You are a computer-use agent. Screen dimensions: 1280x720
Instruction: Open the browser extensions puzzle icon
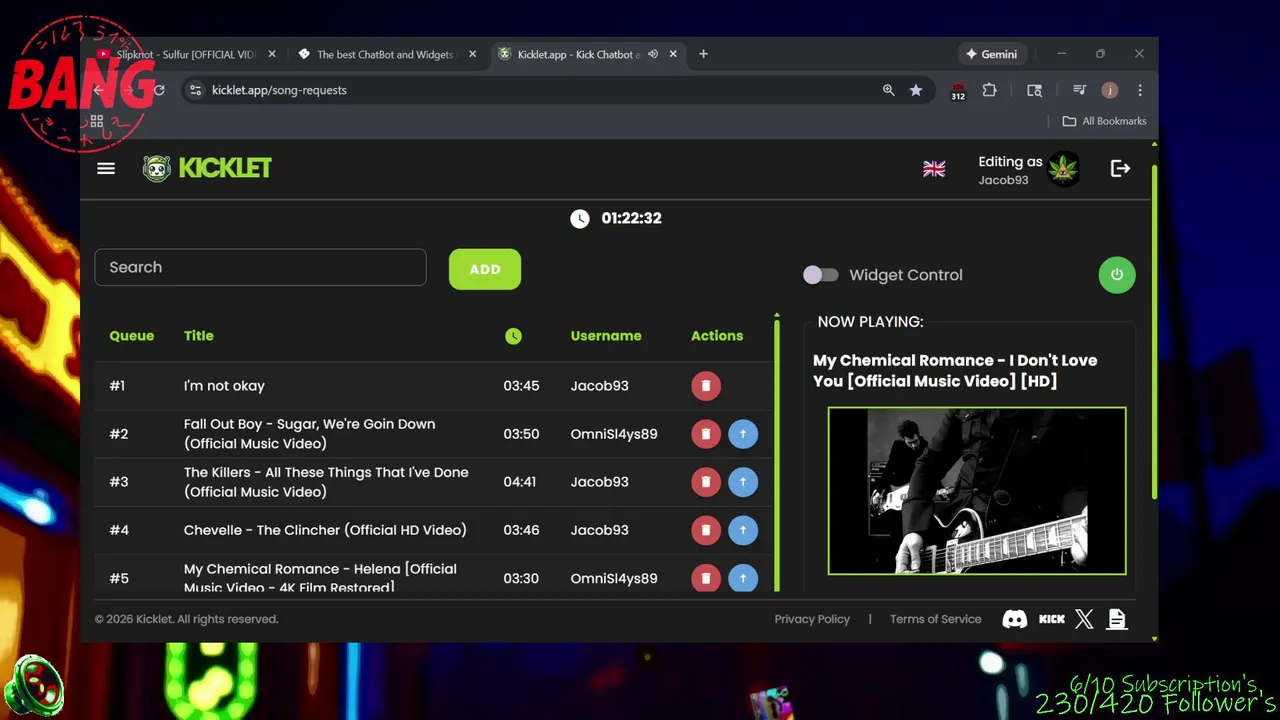click(990, 90)
